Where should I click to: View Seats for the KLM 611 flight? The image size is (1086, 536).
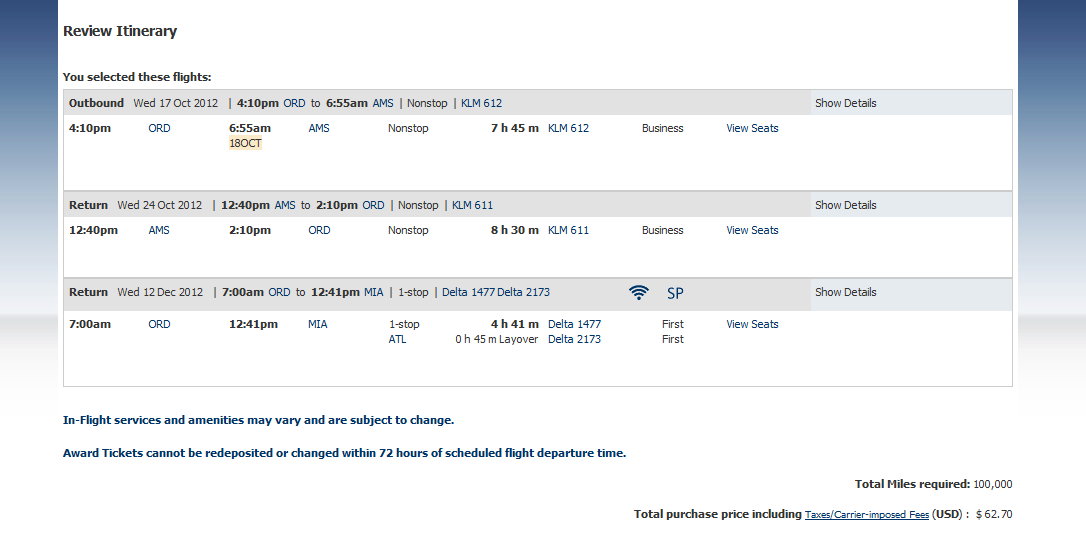coord(752,230)
